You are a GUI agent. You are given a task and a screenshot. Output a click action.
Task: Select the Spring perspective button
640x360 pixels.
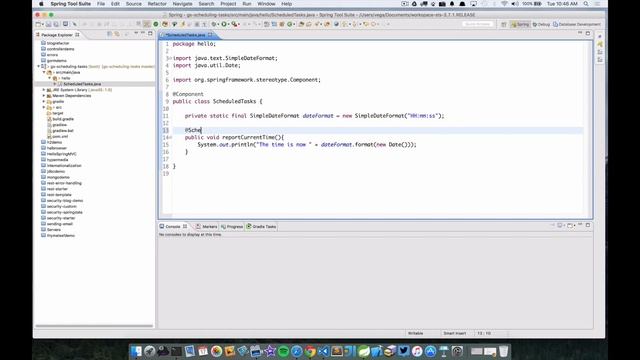point(520,24)
